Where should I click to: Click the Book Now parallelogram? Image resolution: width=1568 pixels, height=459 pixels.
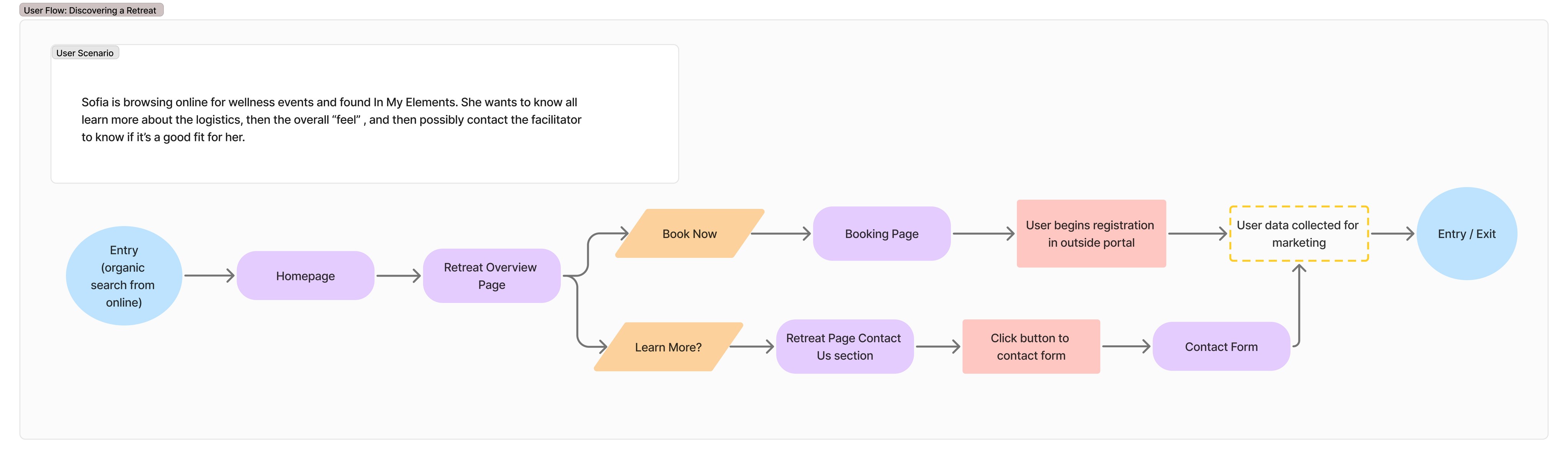click(x=689, y=234)
